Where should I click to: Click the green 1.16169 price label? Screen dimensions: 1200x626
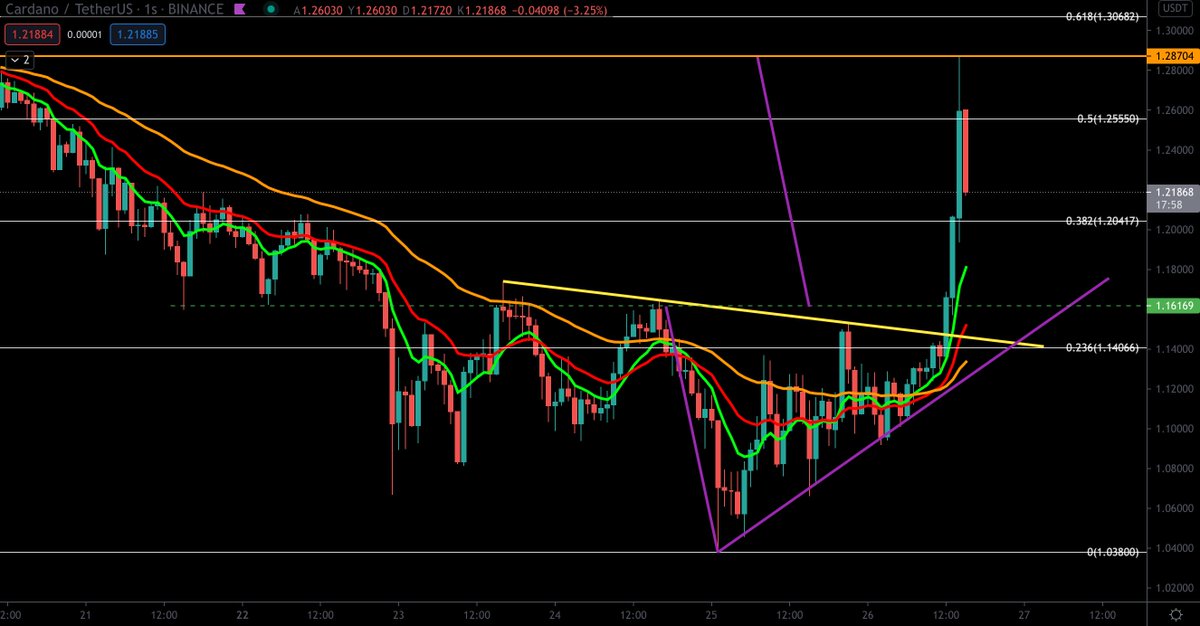pyautogui.click(x=1171, y=304)
